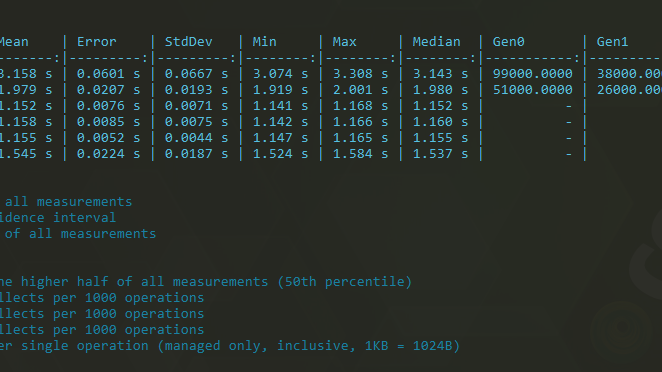Image resolution: width=662 pixels, height=372 pixels.
Task: Click the 0.0601 s error value
Action: (109, 74)
